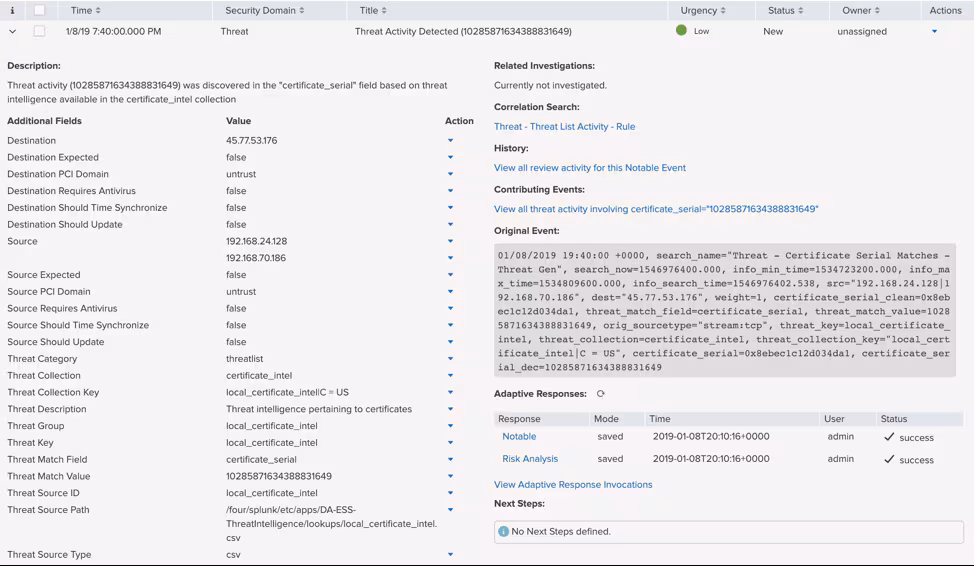Screen dimensions: 974x566
Task: Open action arrow for Destination field
Action: (x=450, y=141)
